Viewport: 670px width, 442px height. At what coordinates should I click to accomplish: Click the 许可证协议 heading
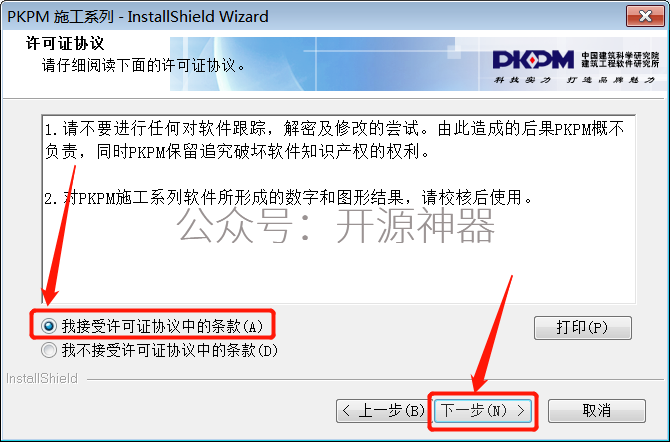pos(65,43)
